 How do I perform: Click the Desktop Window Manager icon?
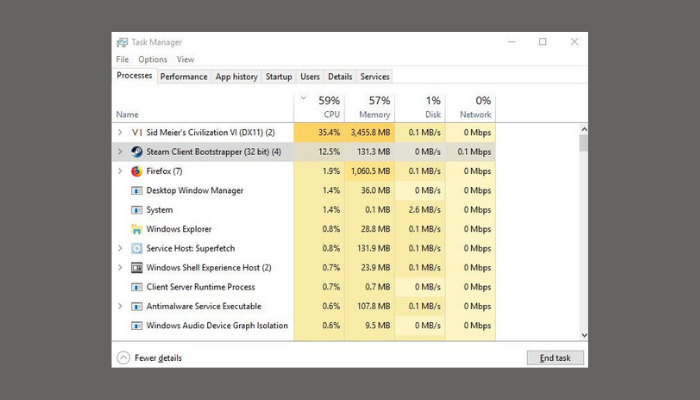[137, 191]
